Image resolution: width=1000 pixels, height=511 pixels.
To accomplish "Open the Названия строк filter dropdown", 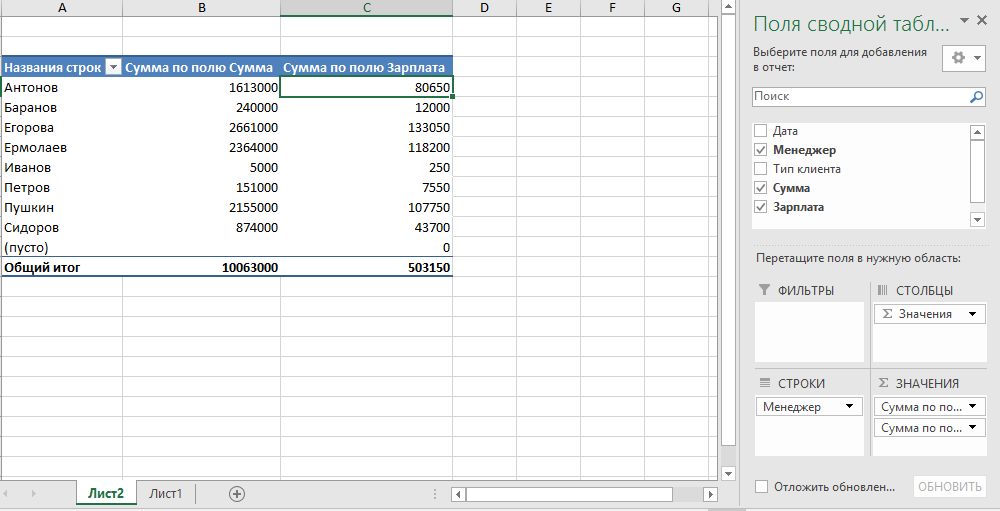I will click(x=113, y=68).
